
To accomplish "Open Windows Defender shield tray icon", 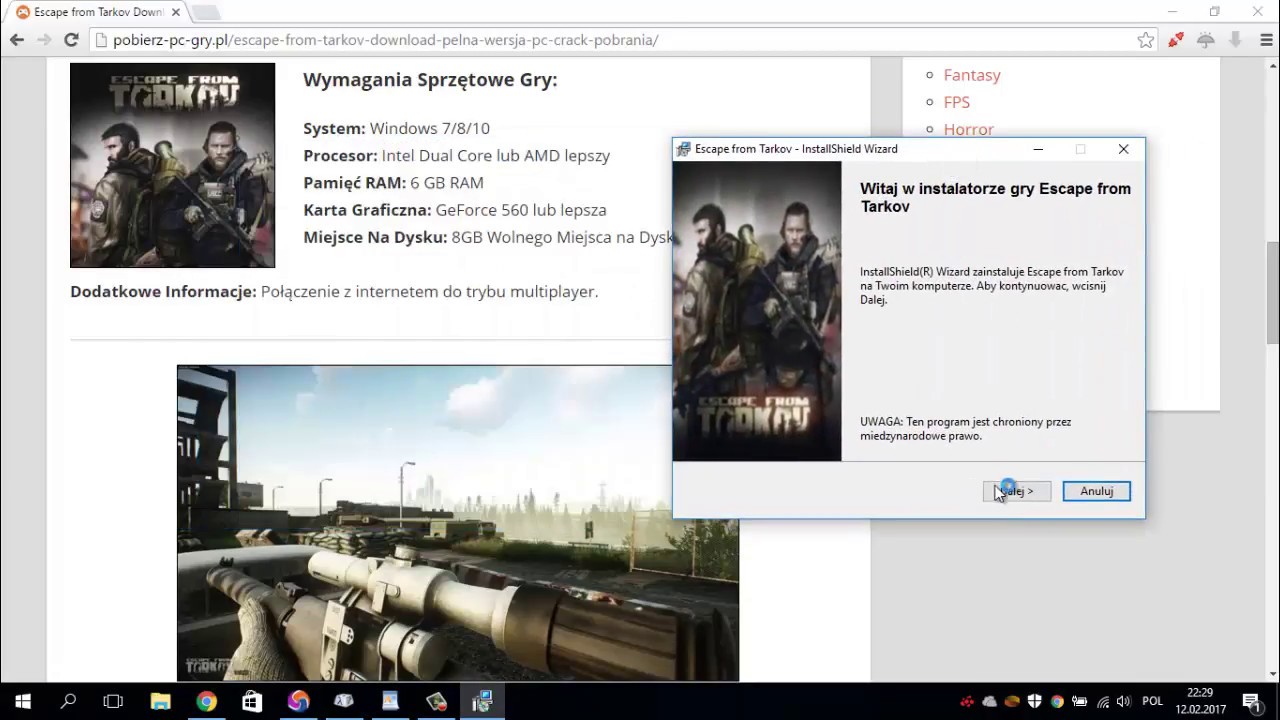I will point(1035,701).
